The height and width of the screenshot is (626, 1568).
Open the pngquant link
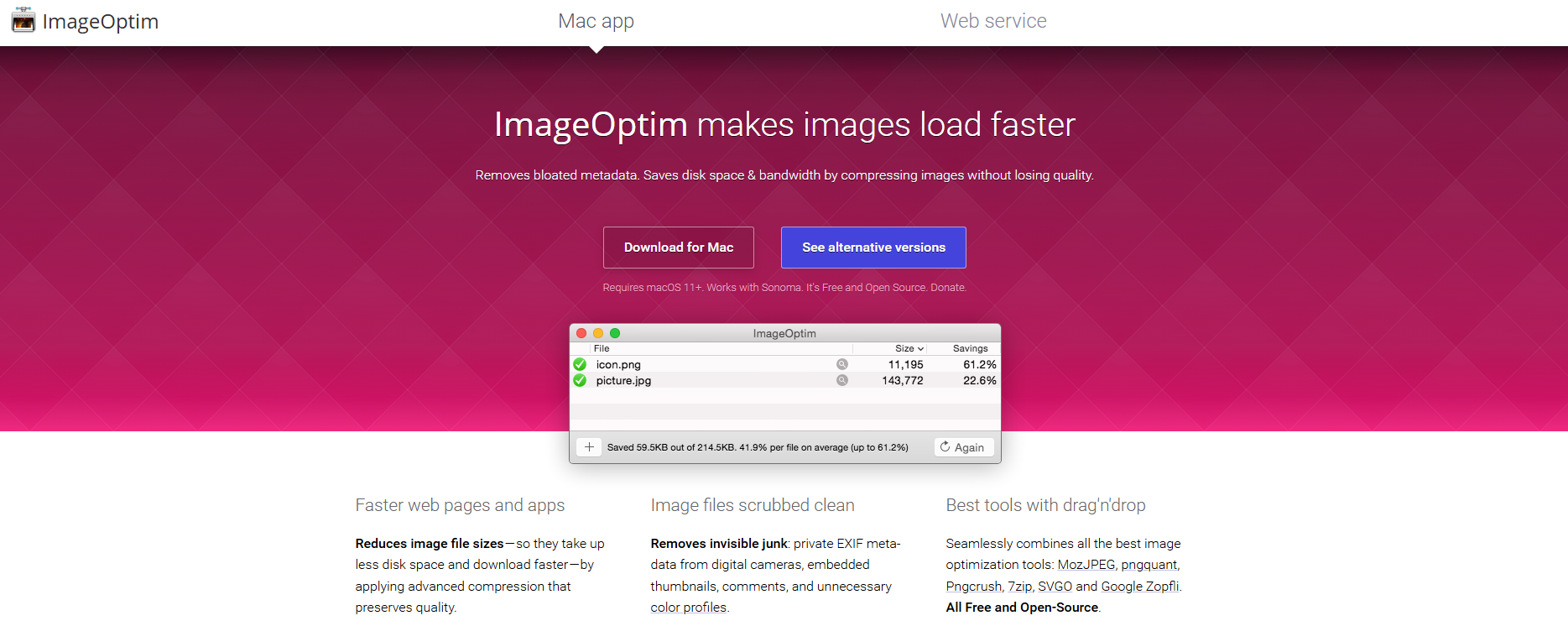point(1149,565)
